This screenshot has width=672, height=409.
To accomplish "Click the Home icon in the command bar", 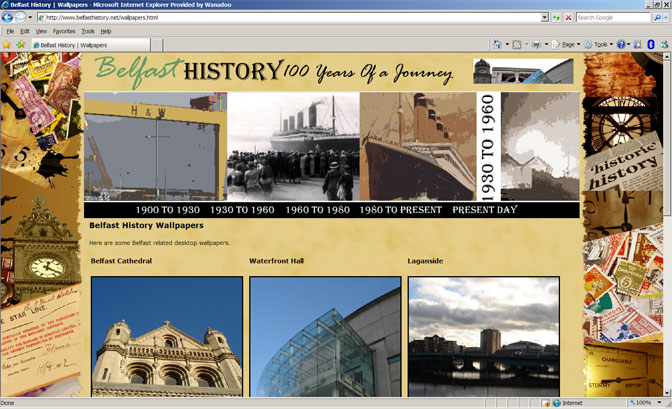I will [498, 45].
